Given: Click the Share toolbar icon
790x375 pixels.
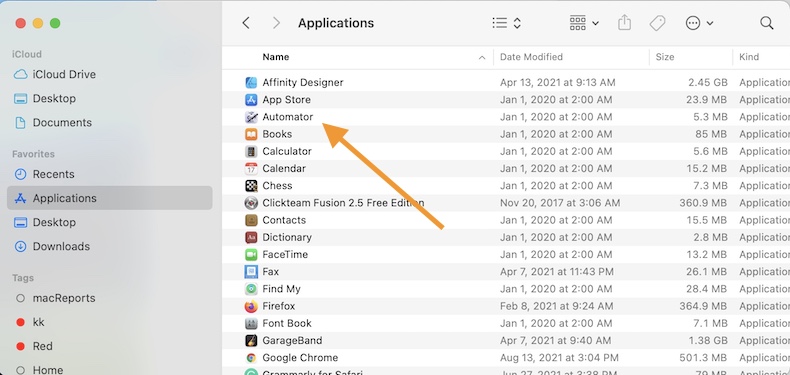Looking at the screenshot, I should (x=624, y=23).
